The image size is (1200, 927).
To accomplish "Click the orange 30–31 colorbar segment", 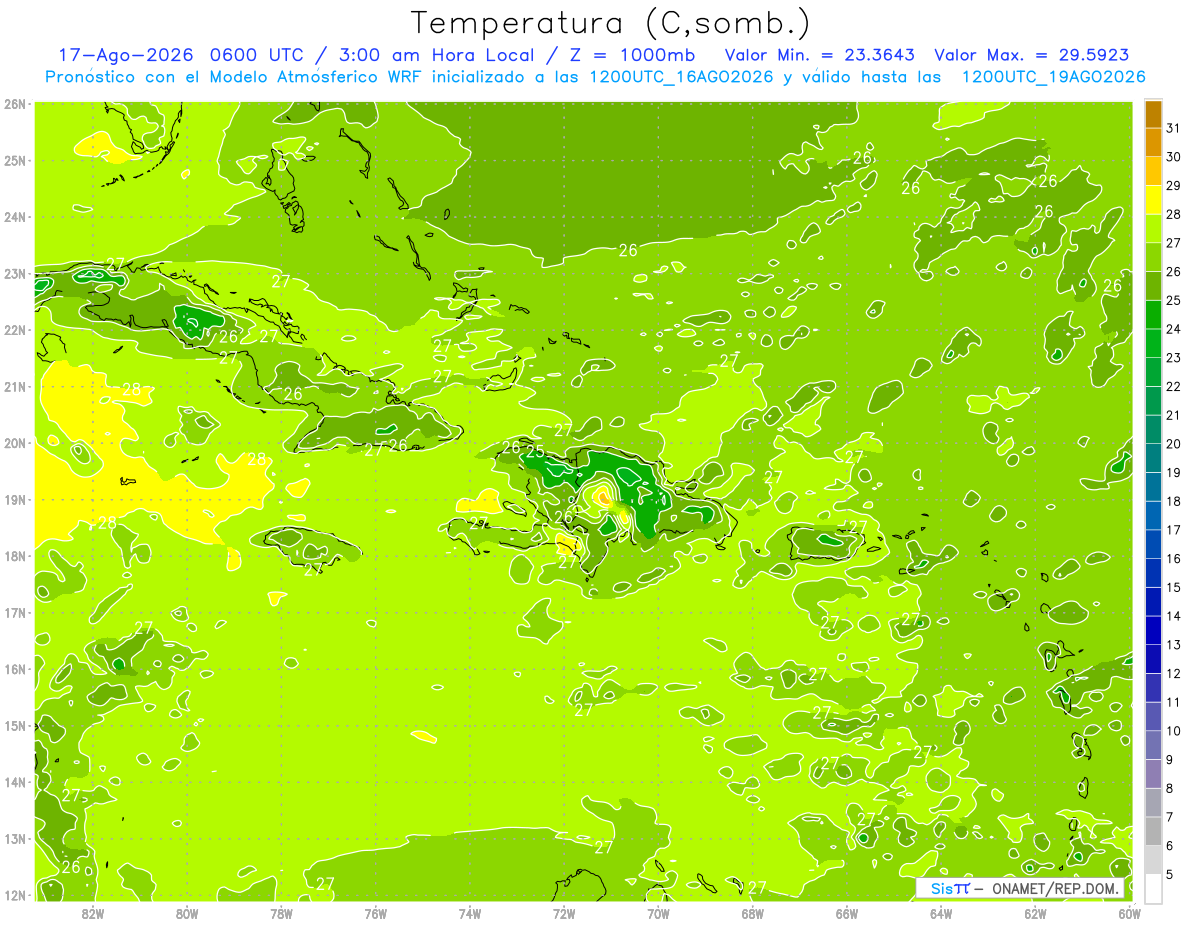I will 1153,143.
